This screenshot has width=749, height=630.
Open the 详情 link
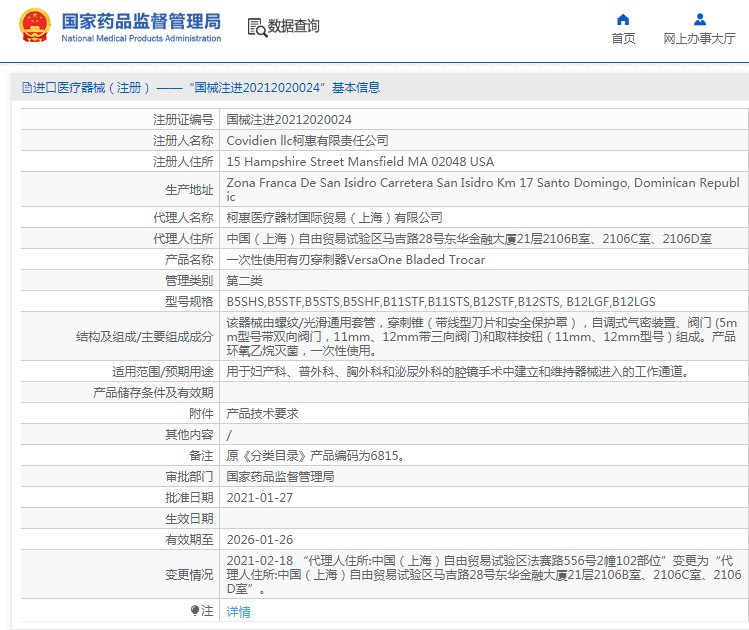(238, 611)
